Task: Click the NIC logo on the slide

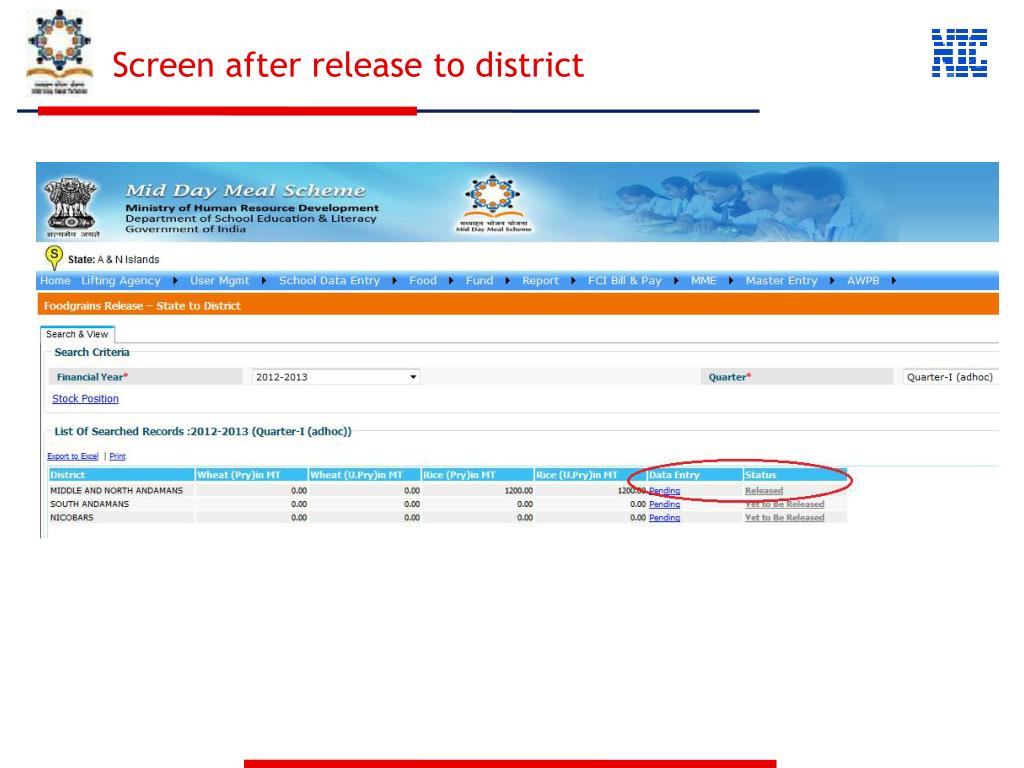Action: (959, 53)
